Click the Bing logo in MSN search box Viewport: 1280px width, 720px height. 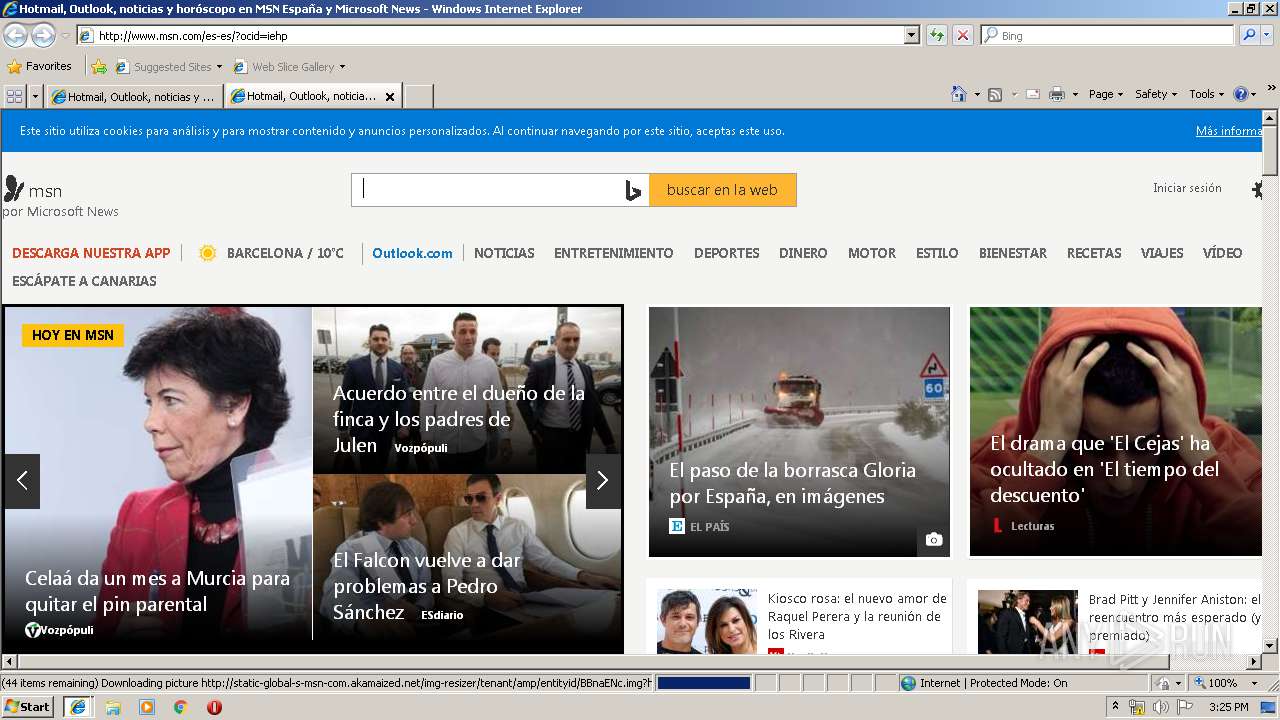click(633, 190)
